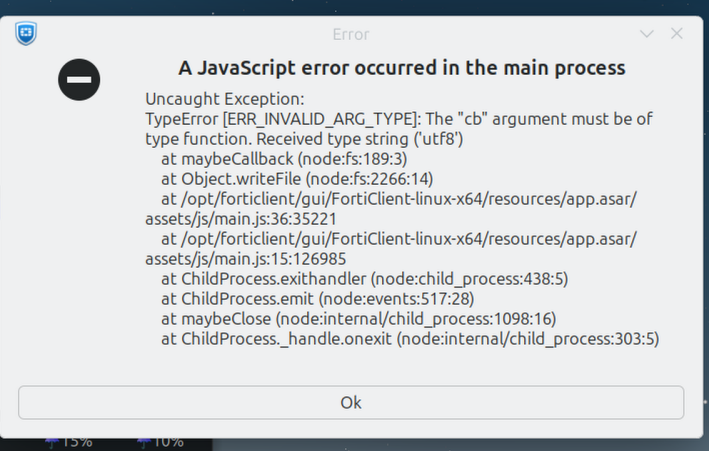Click the FortiClient shield icon in title bar
Screen dimensions: 709x451
[x=26, y=33]
